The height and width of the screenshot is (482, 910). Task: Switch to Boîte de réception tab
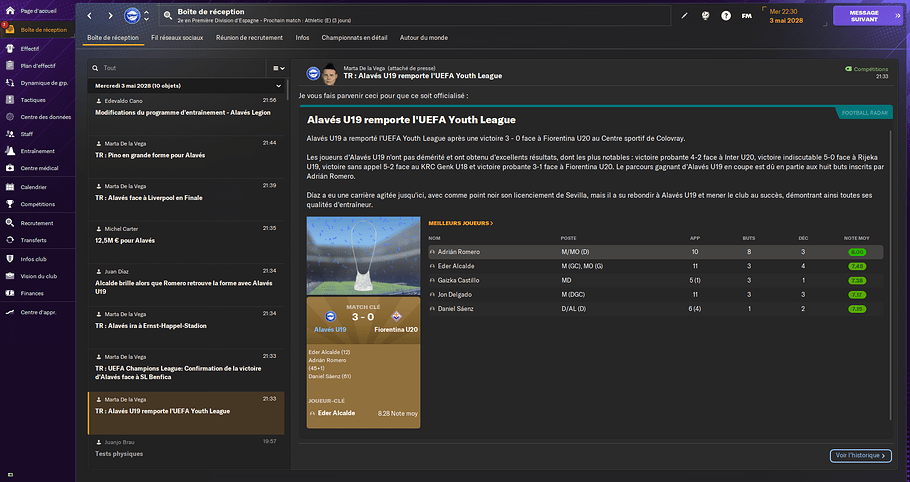[113, 38]
